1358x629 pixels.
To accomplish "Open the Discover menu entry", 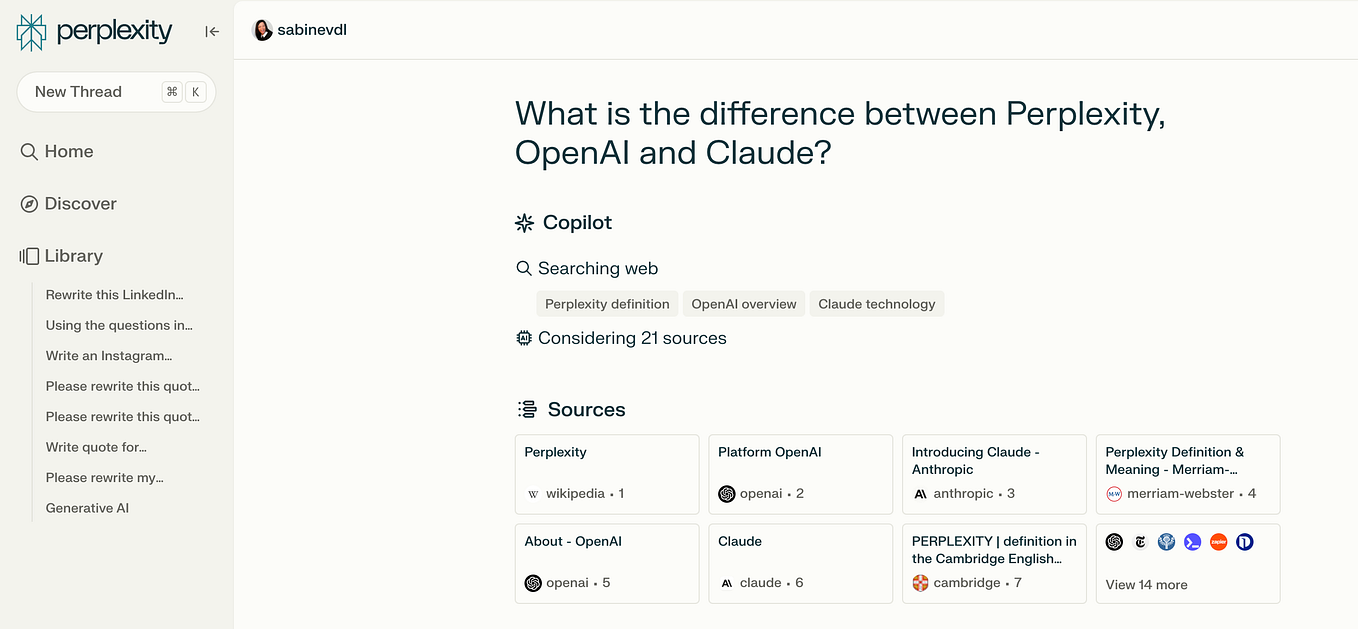I will pyautogui.click(x=79, y=203).
